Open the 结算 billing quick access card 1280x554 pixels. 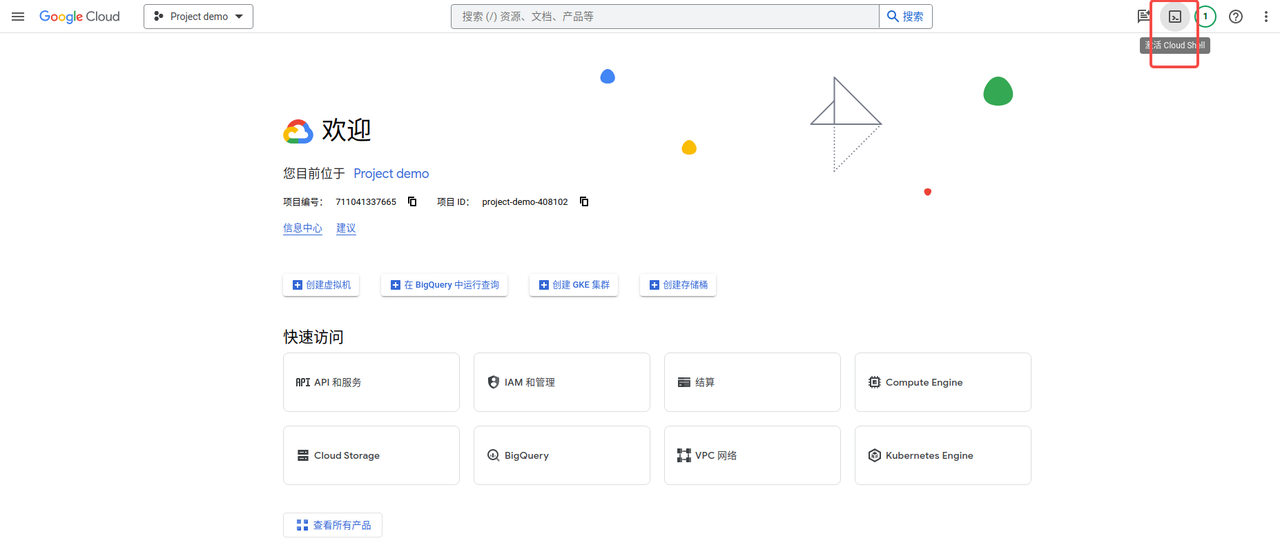coord(752,382)
